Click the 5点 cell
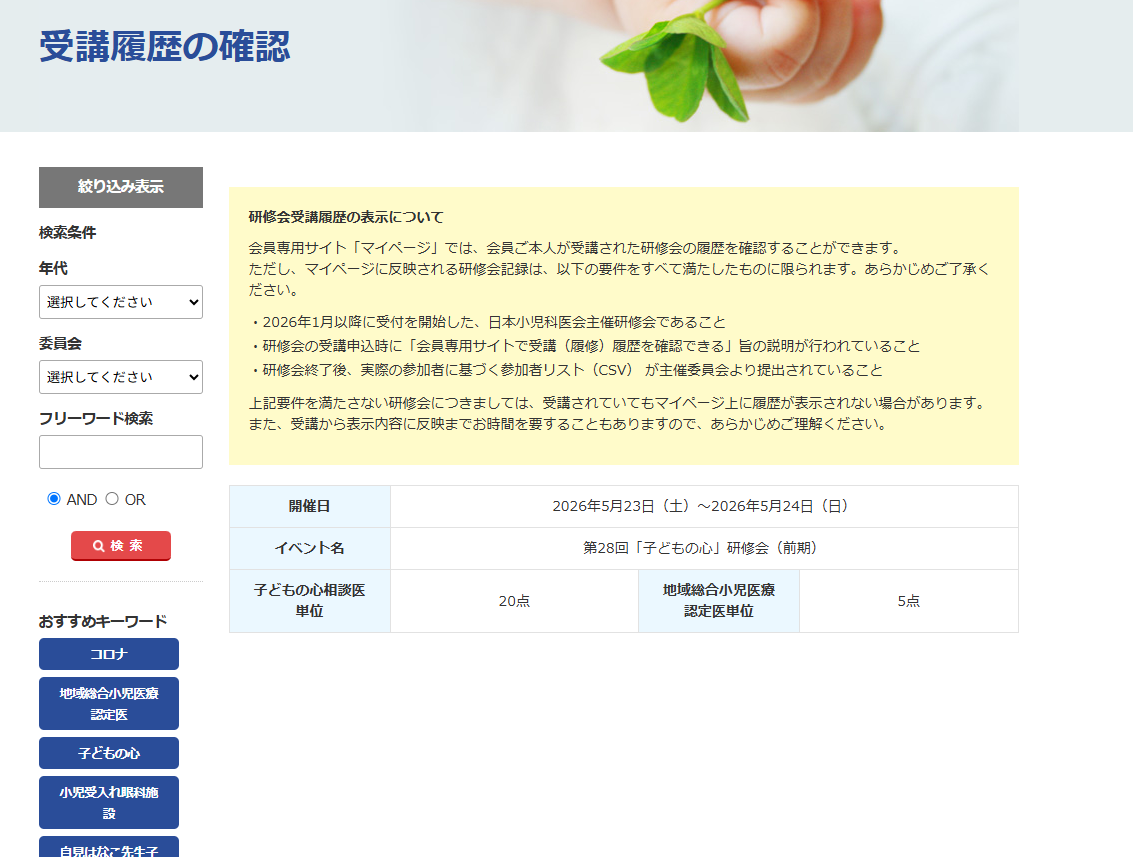The height and width of the screenshot is (857, 1133). pos(909,601)
